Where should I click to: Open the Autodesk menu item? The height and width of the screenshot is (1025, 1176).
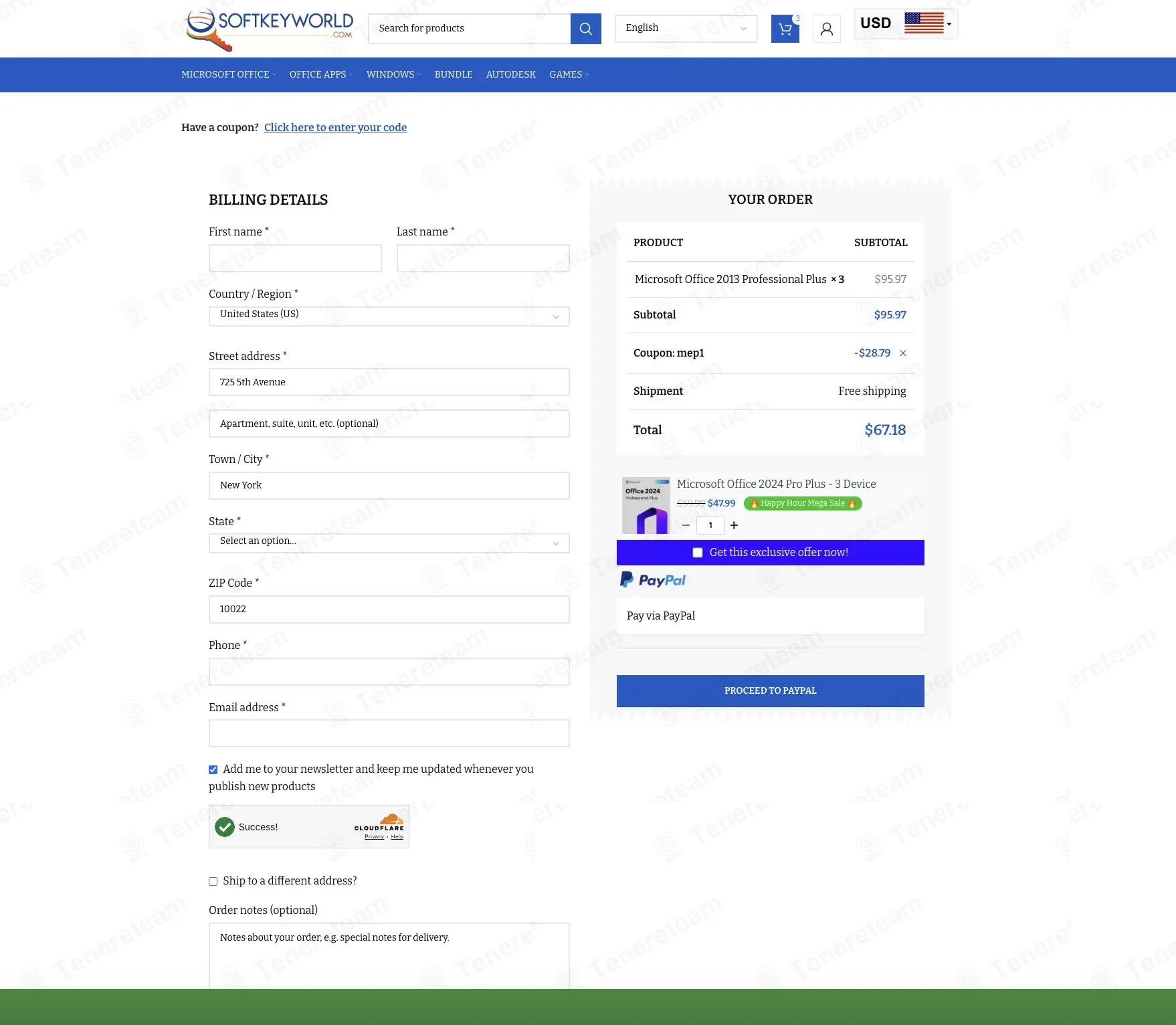(x=511, y=74)
